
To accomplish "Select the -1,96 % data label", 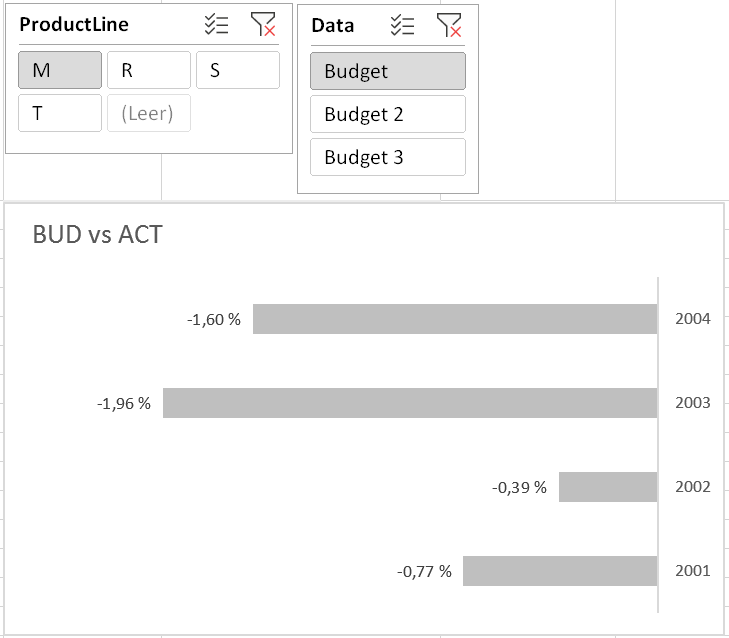I will tap(124, 404).
